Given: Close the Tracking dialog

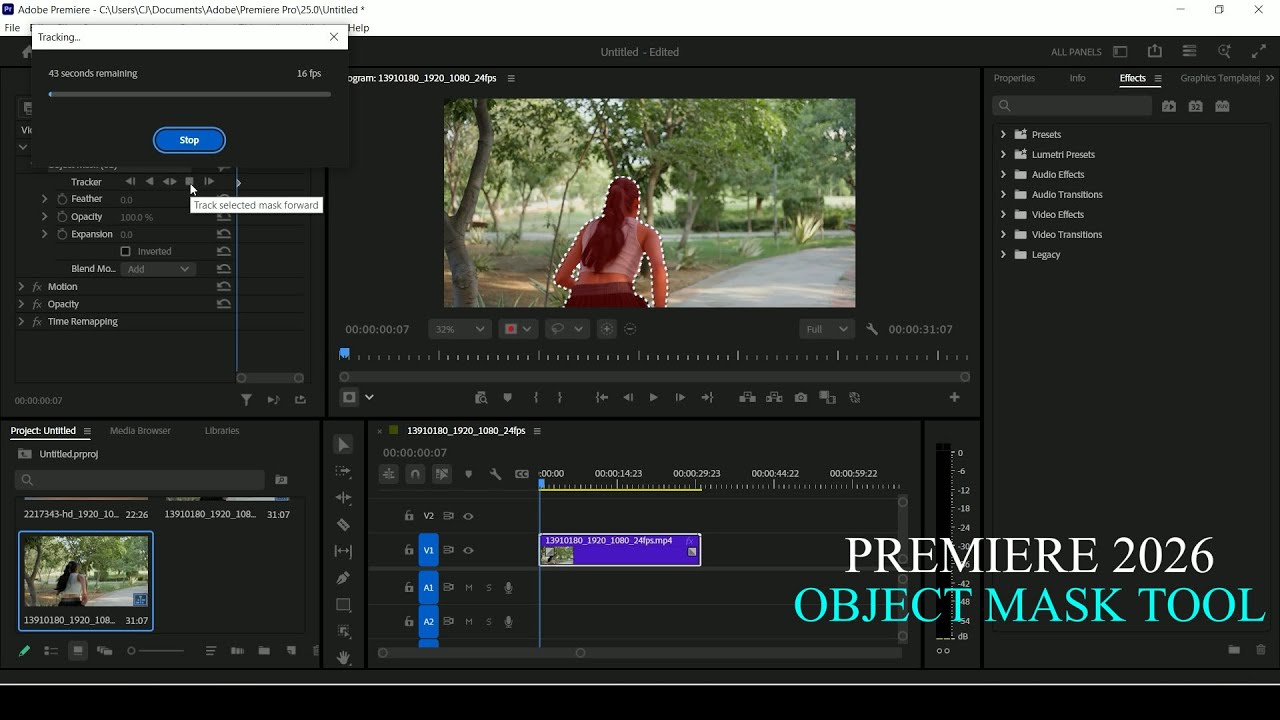Looking at the screenshot, I should pos(334,37).
